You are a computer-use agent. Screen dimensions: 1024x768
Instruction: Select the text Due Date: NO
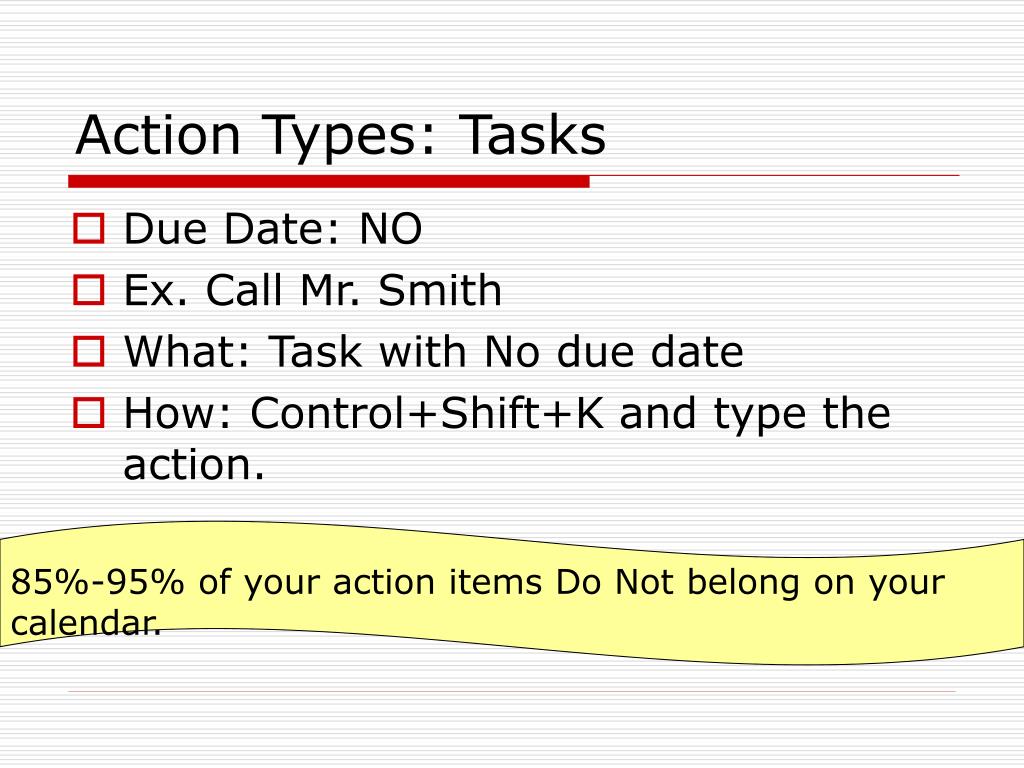273,229
